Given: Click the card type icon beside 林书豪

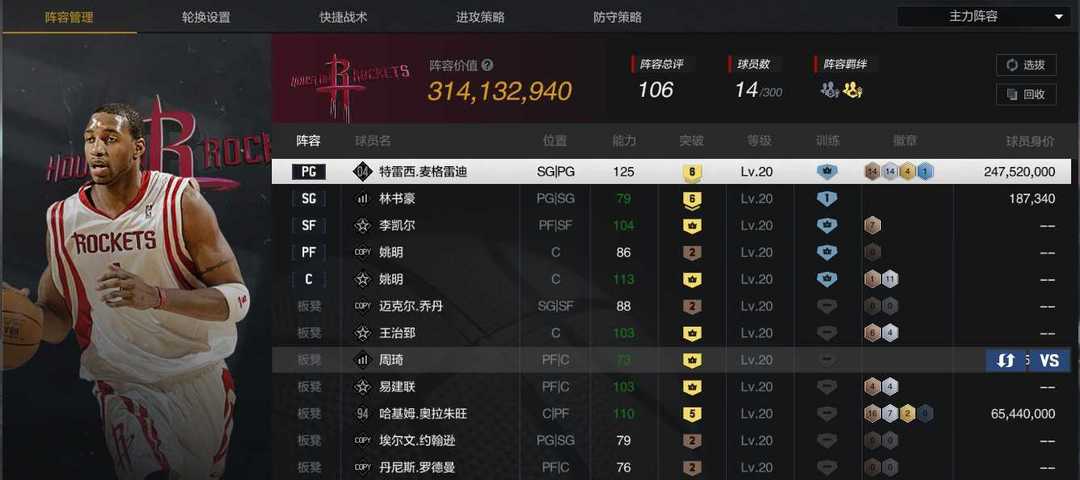Looking at the screenshot, I should click(362, 199).
